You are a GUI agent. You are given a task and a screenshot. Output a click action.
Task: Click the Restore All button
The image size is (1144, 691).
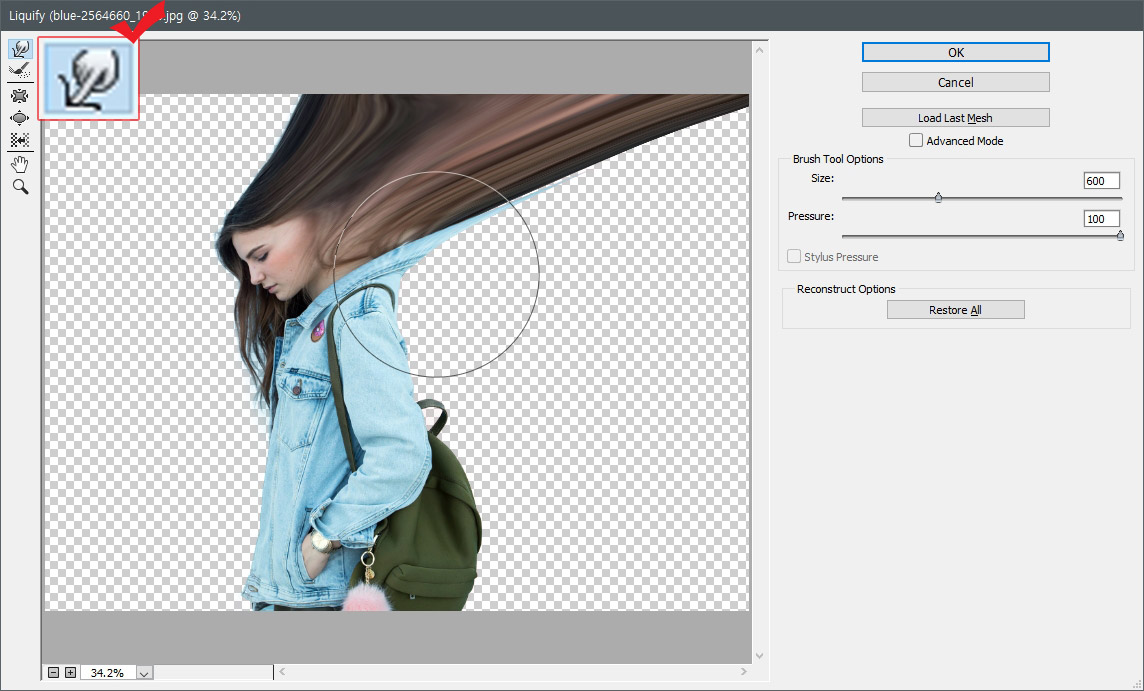(955, 310)
